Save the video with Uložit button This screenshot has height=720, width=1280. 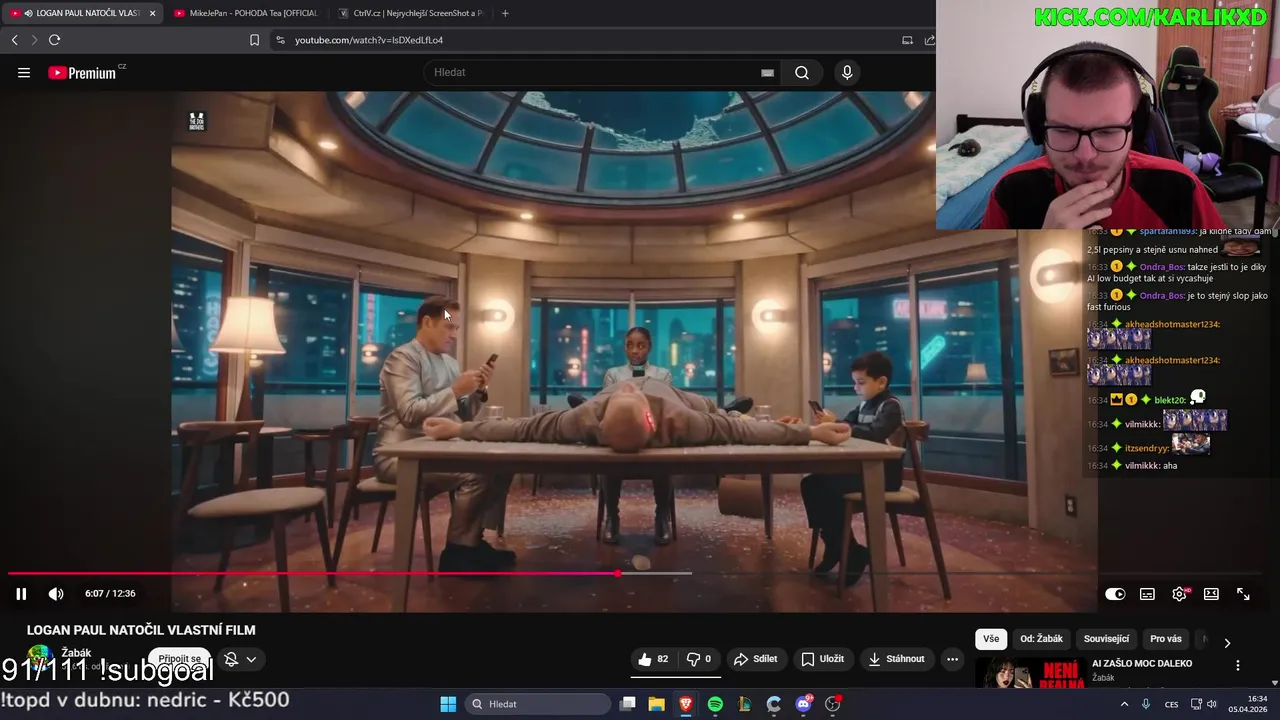[x=823, y=659]
